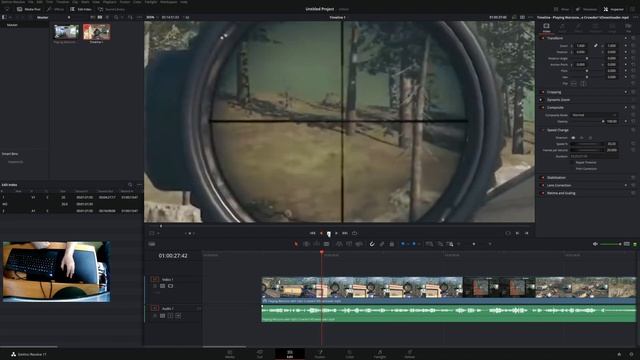Select the Selection Mode arrow tool

click(x=296, y=244)
